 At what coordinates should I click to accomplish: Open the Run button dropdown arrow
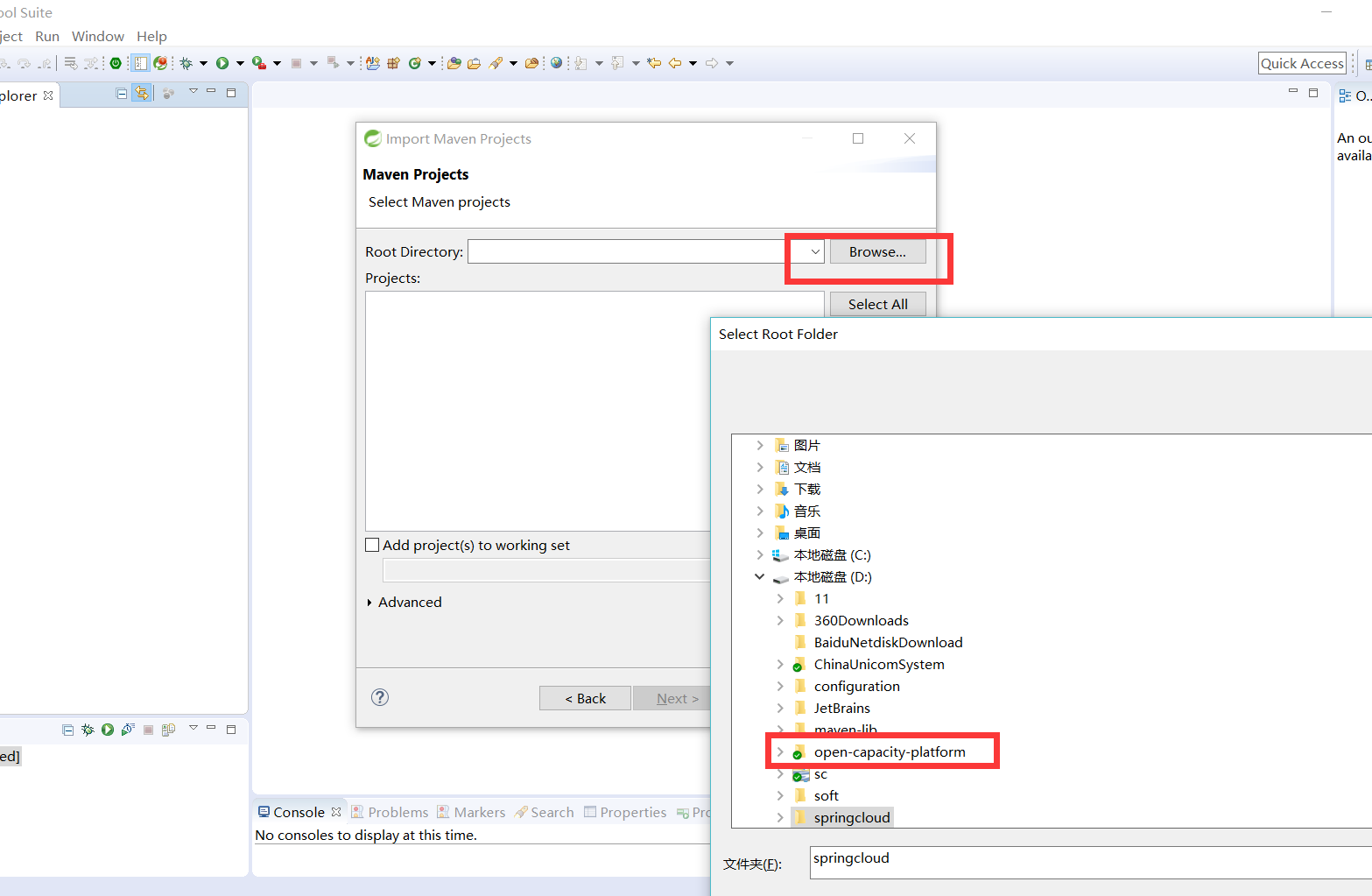pyautogui.click(x=240, y=63)
